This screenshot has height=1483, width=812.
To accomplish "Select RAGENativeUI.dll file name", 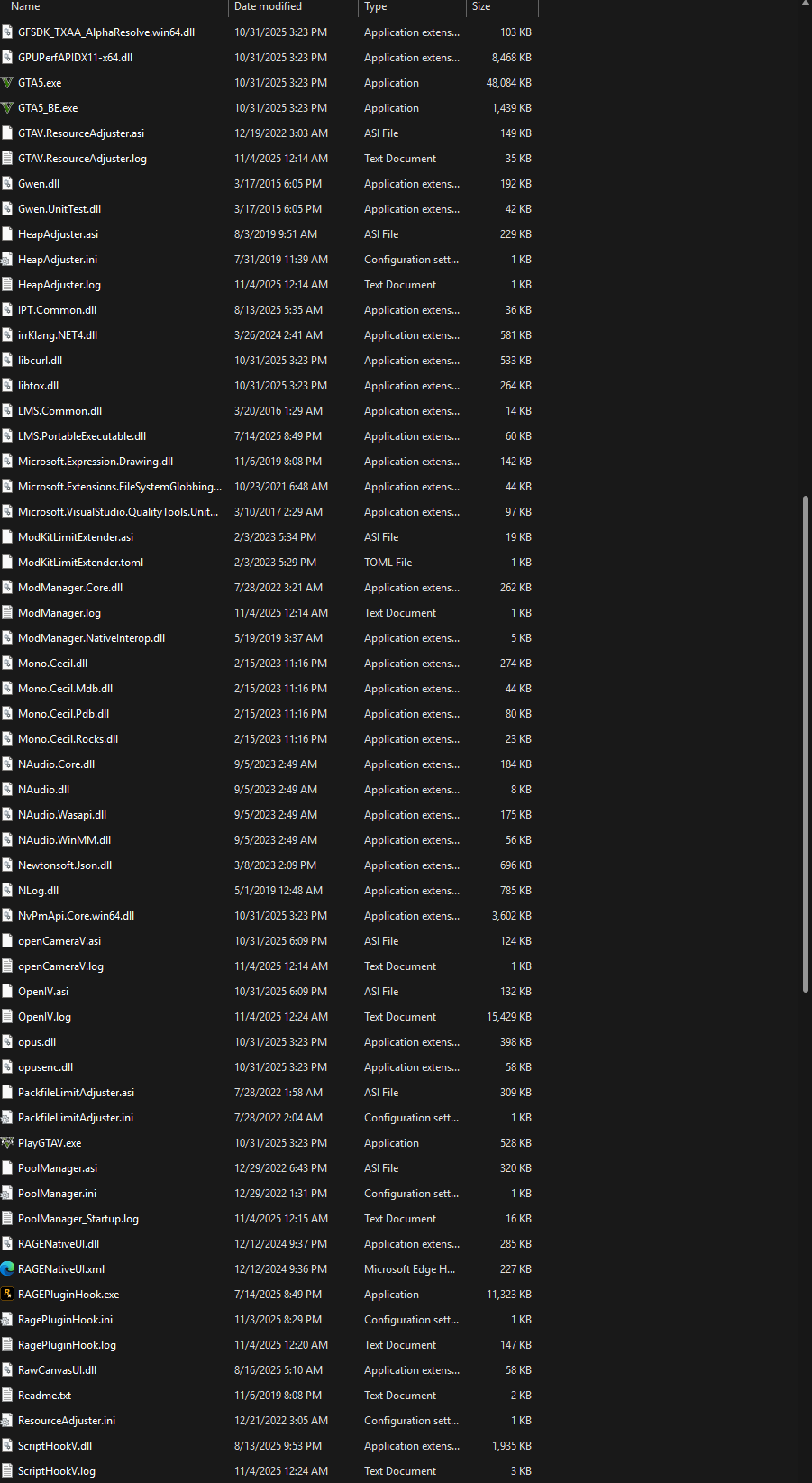I will click(59, 1244).
